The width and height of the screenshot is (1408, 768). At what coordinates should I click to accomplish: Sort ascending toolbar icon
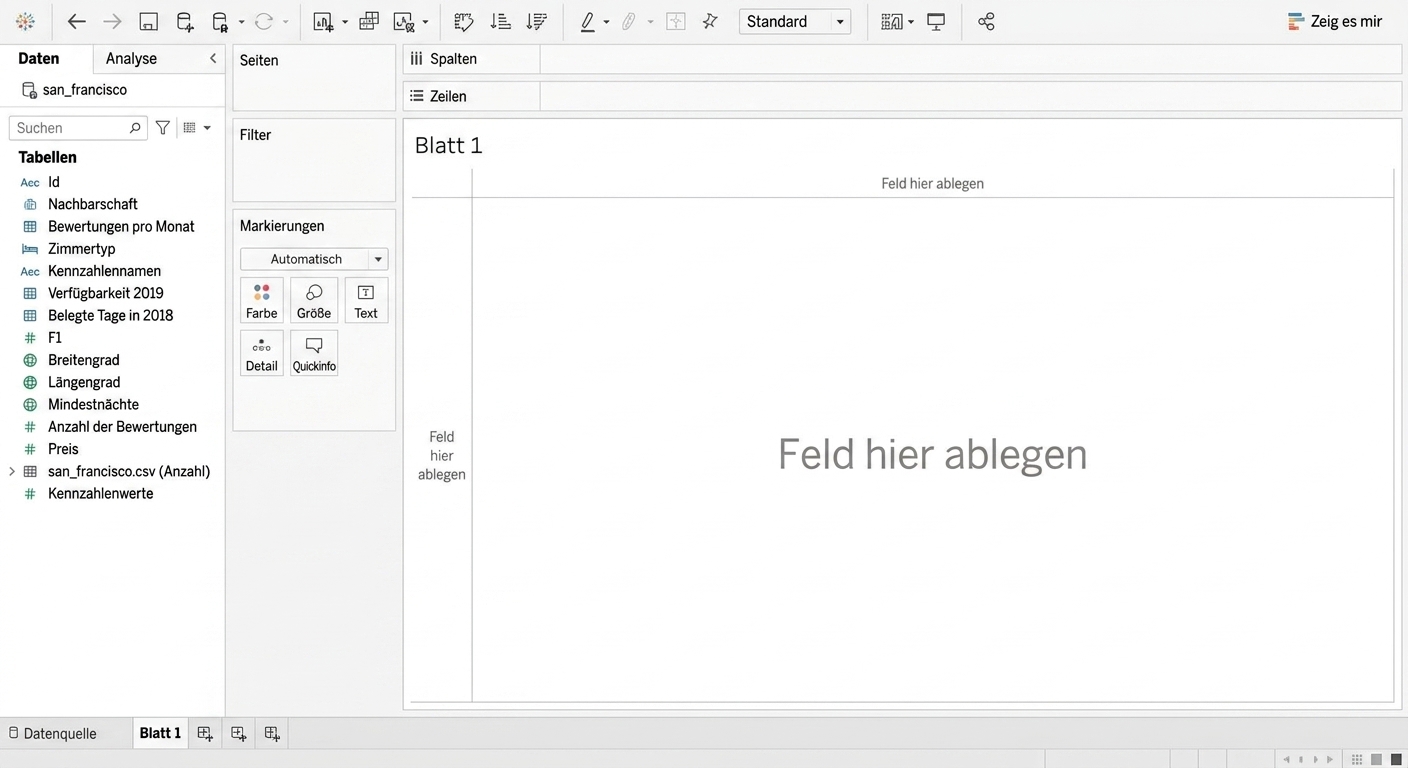[500, 21]
